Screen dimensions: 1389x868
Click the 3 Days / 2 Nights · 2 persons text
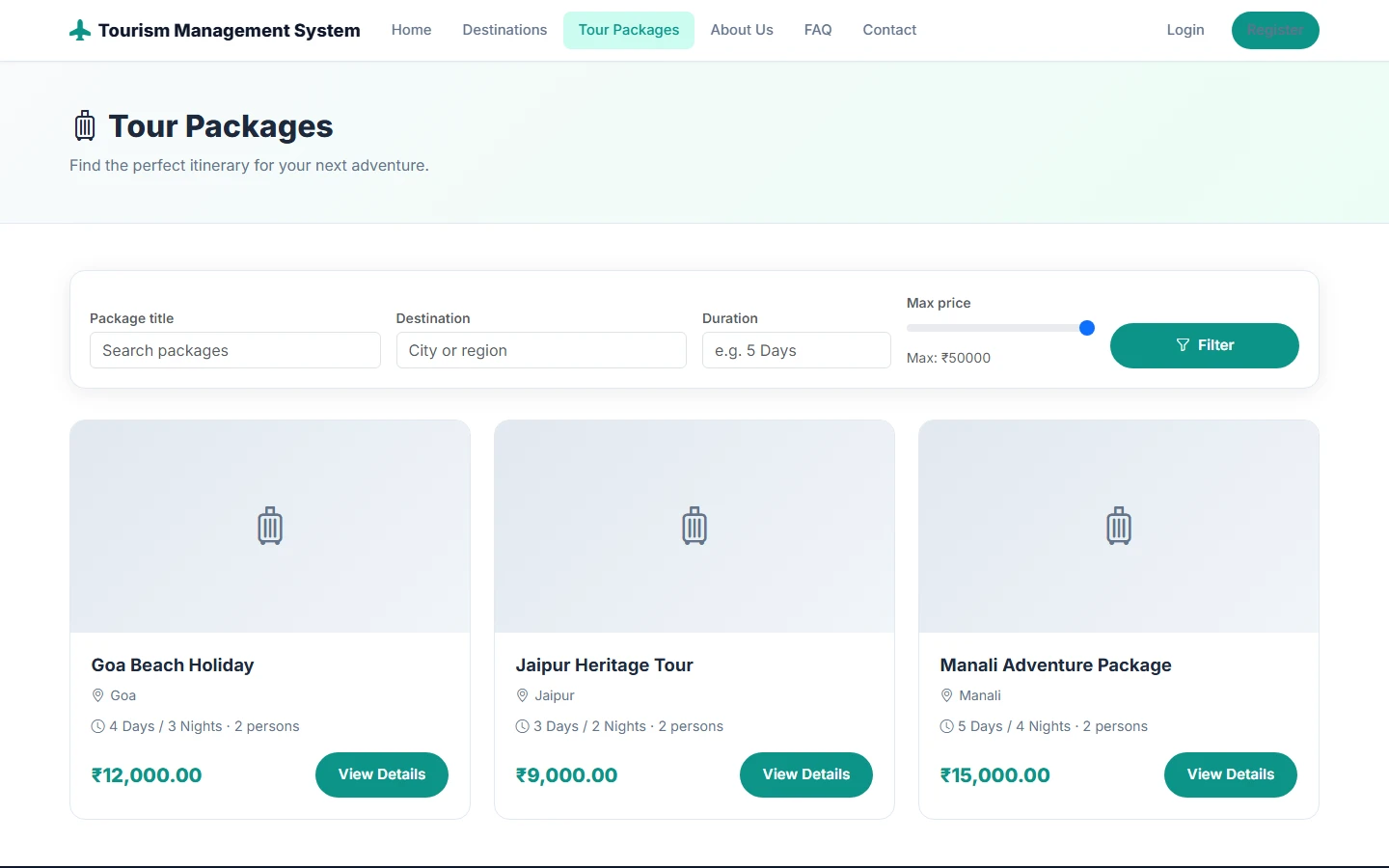(x=629, y=726)
